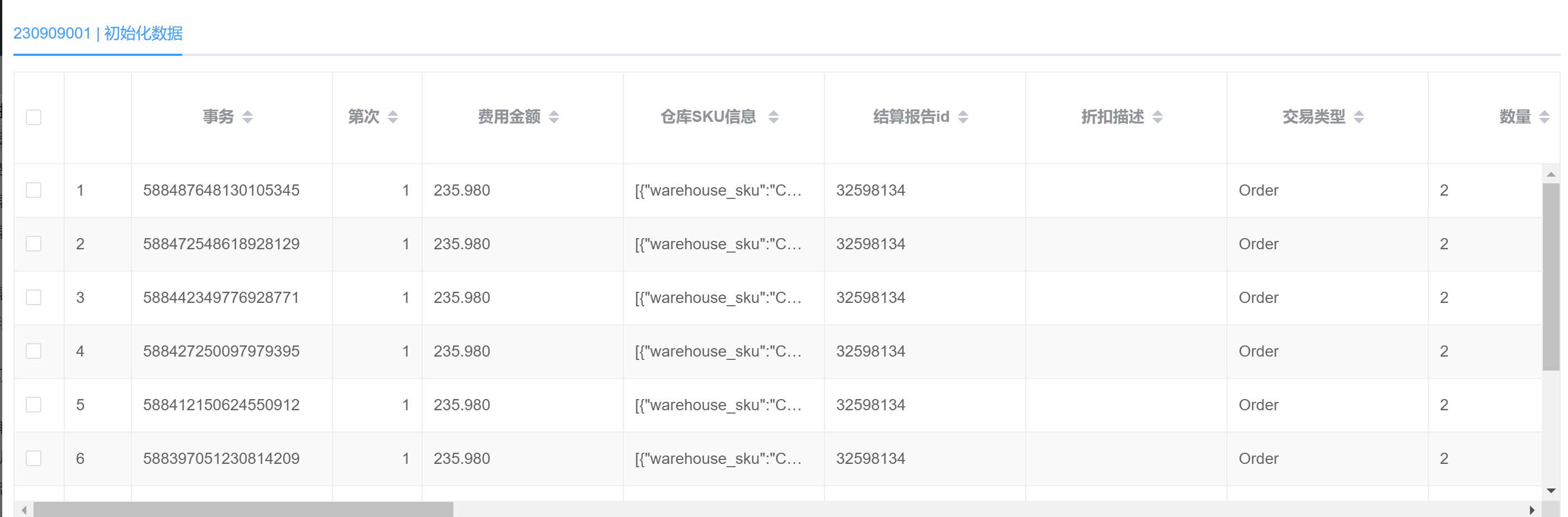Click 32598134 report id in row 6
Screen dimensions: 1568x517
[x=870, y=458]
